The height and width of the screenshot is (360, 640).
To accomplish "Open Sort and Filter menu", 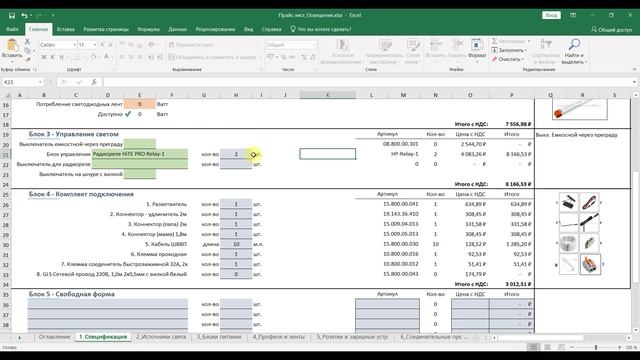I will tap(546, 52).
